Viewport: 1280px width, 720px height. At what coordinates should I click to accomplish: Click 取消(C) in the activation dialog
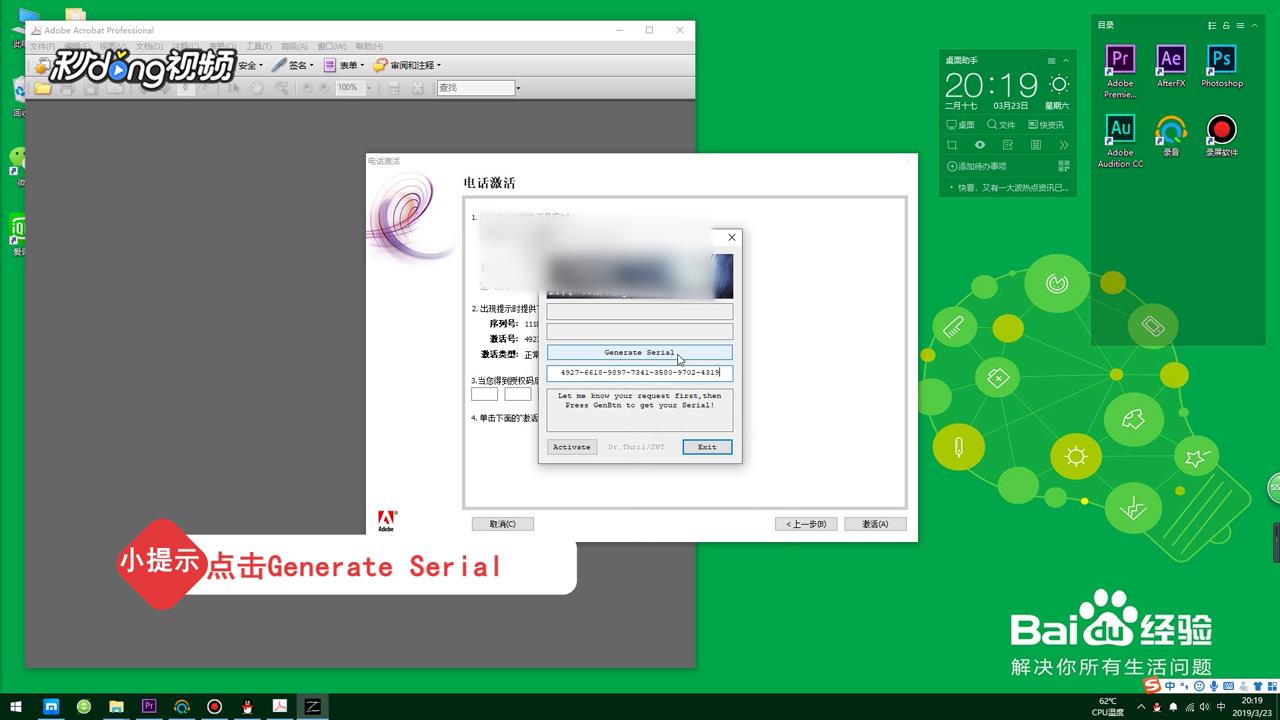coord(503,524)
